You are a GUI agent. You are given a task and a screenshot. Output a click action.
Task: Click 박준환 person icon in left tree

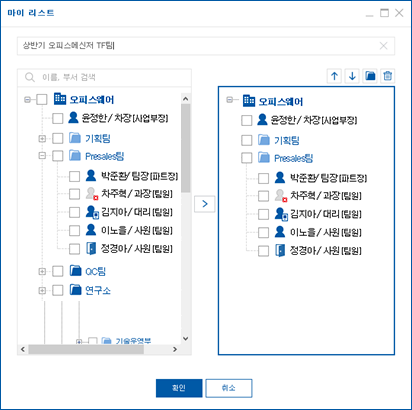[91, 175]
